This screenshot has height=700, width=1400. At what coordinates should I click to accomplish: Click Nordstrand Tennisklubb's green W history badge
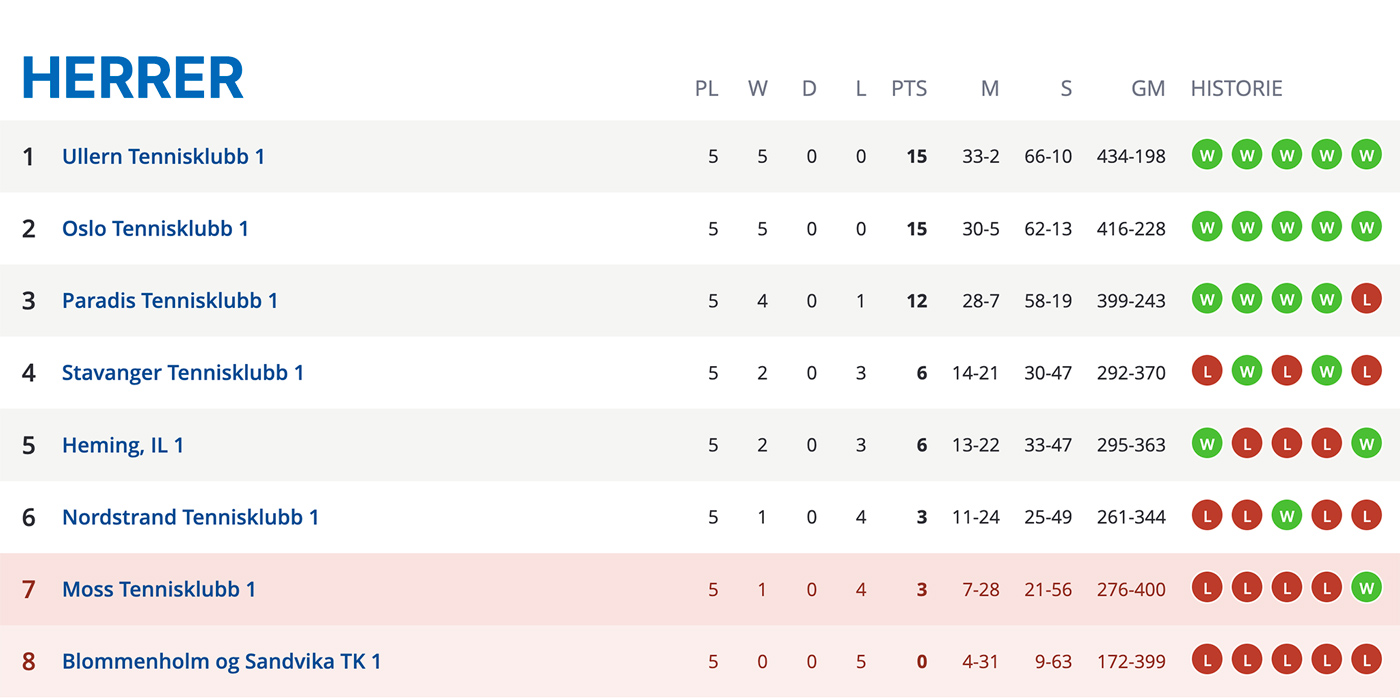coord(1287,516)
